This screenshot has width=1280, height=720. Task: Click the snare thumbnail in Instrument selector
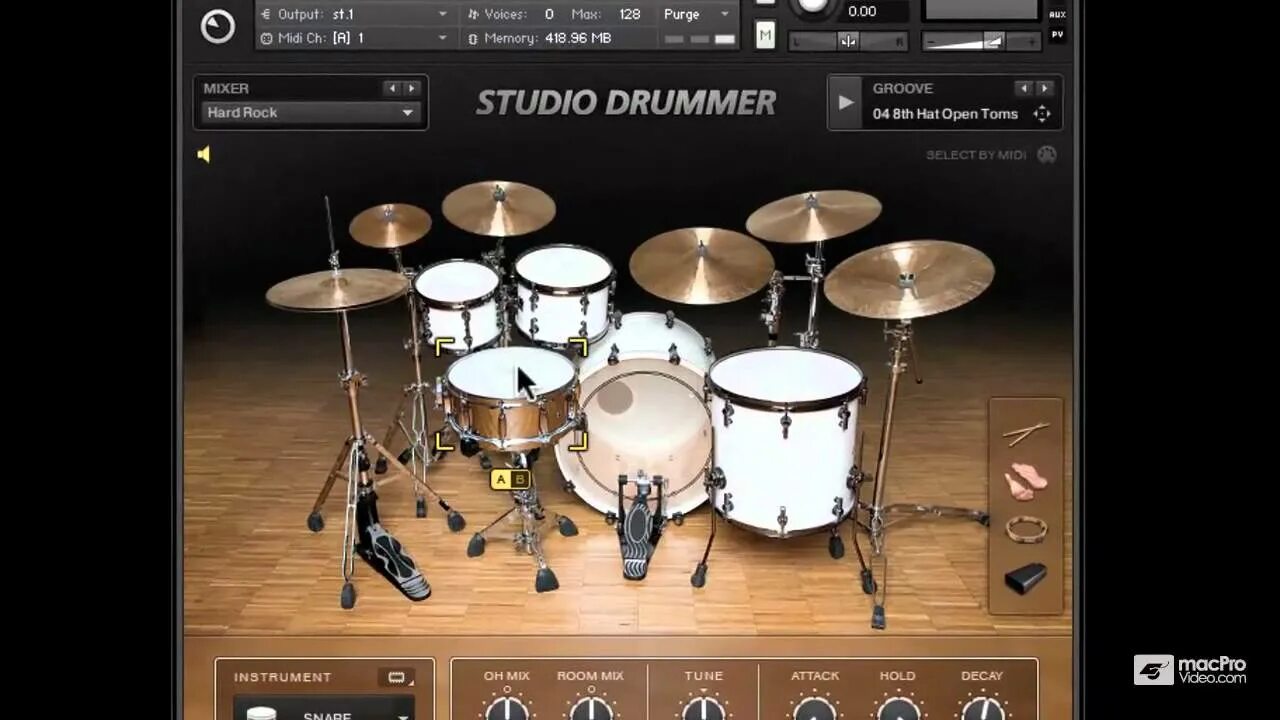(x=262, y=714)
